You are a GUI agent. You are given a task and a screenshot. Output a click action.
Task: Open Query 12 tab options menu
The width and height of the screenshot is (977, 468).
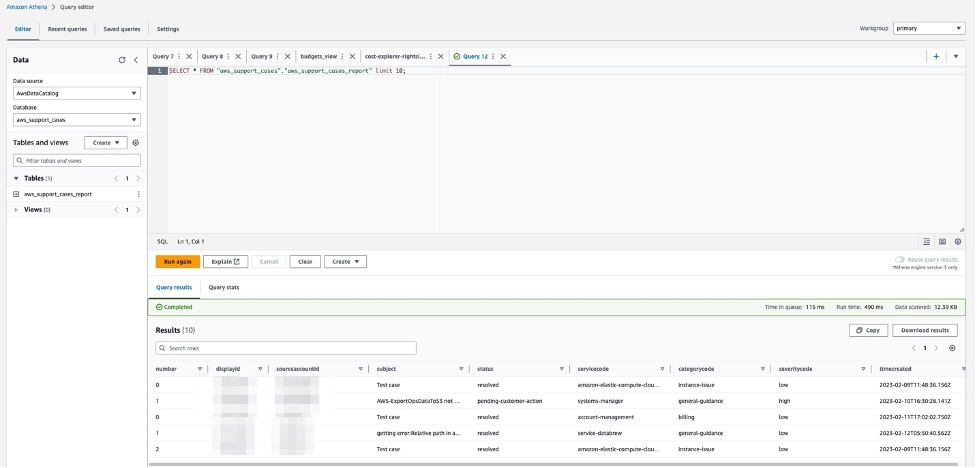point(493,57)
